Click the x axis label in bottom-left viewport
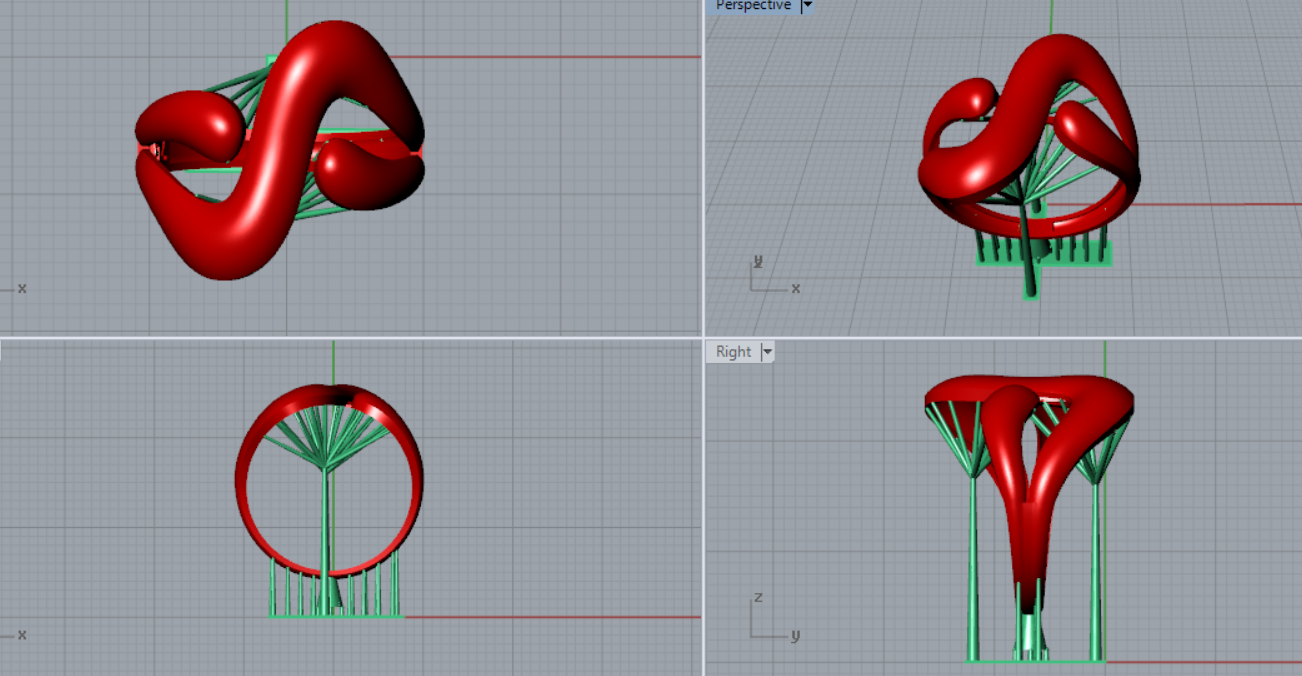Image resolution: width=1302 pixels, height=676 pixels. (21, 635)
